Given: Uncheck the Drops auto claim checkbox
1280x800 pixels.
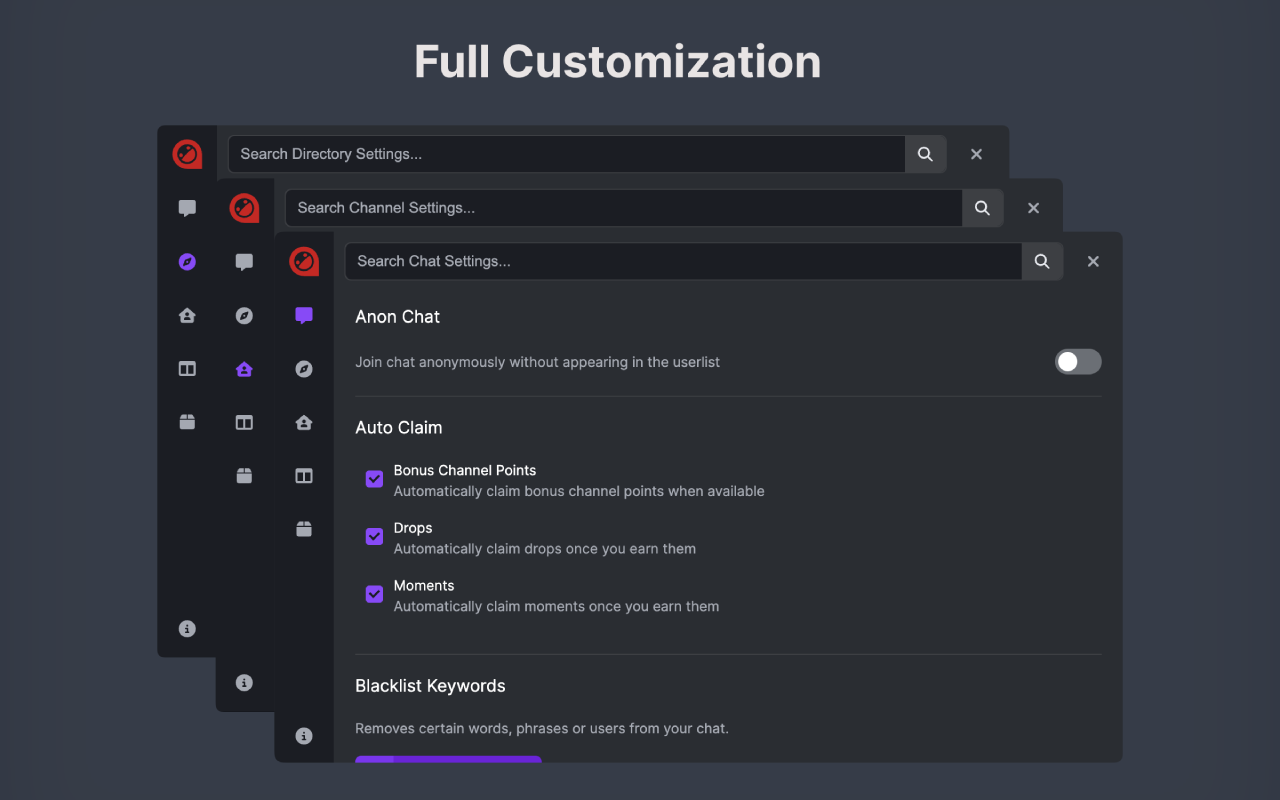Looking at the screenshot, I should (x=374, y=537).
